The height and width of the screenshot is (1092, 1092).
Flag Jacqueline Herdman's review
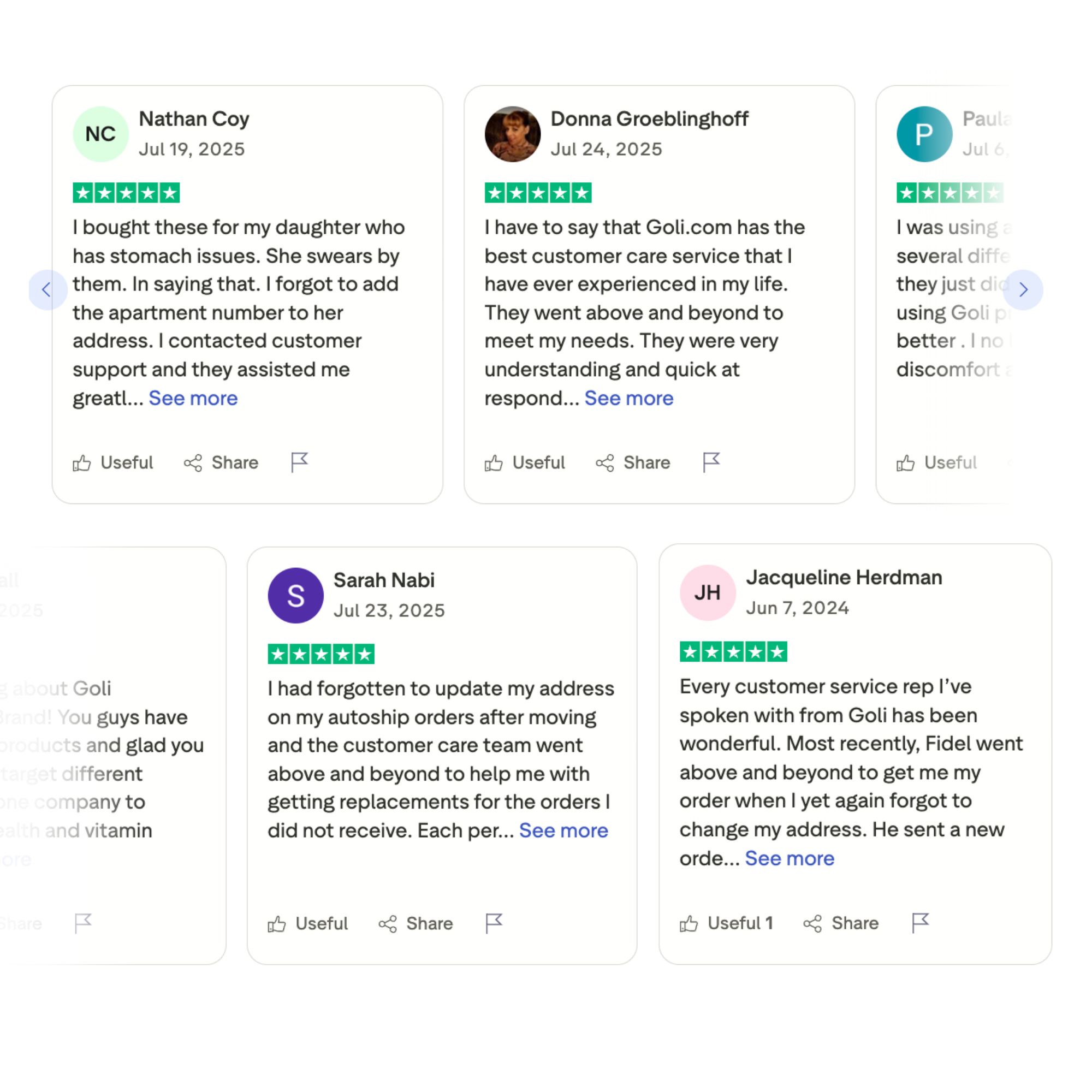point(920,924)
